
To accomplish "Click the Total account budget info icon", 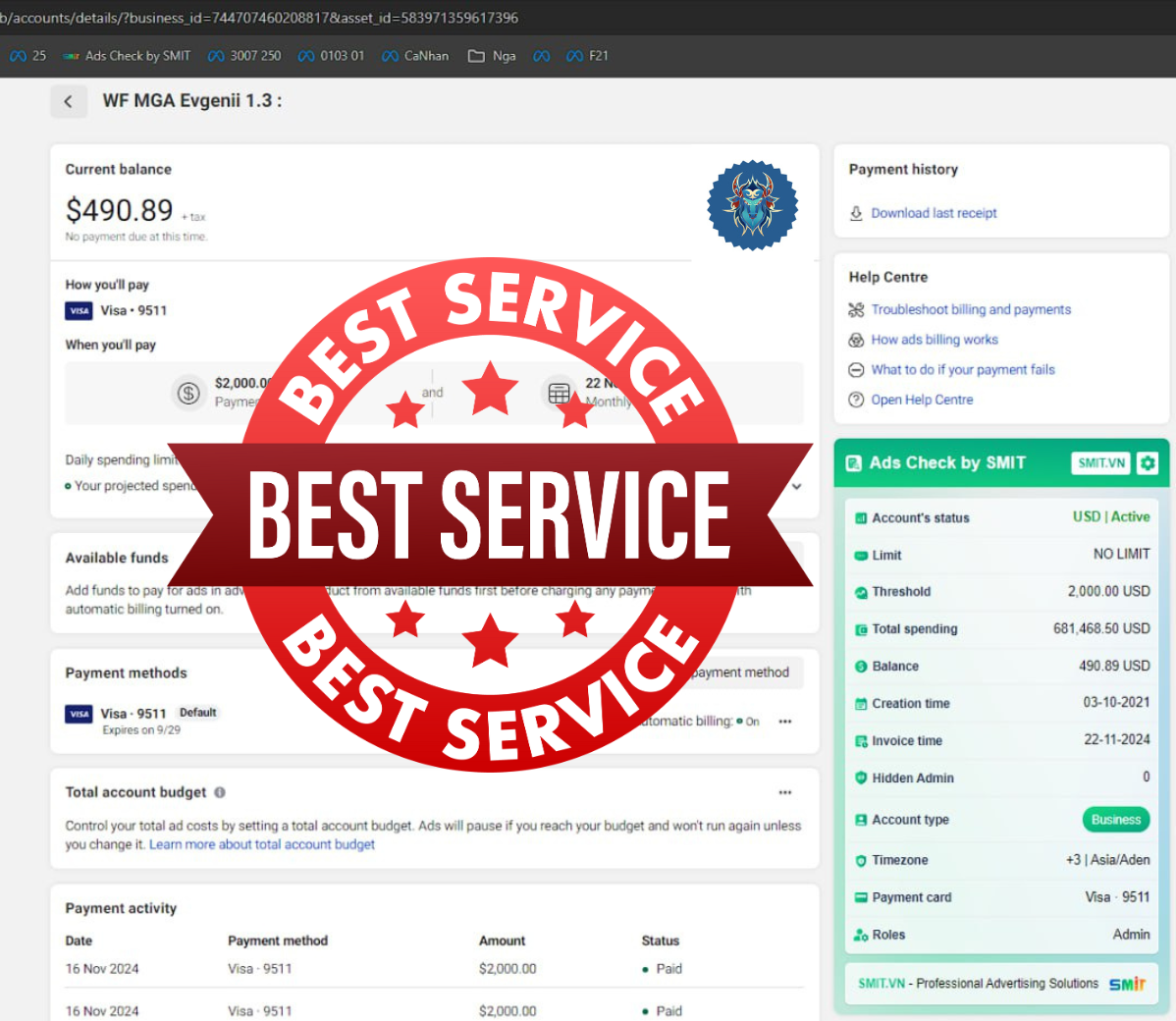I will 220,792.
